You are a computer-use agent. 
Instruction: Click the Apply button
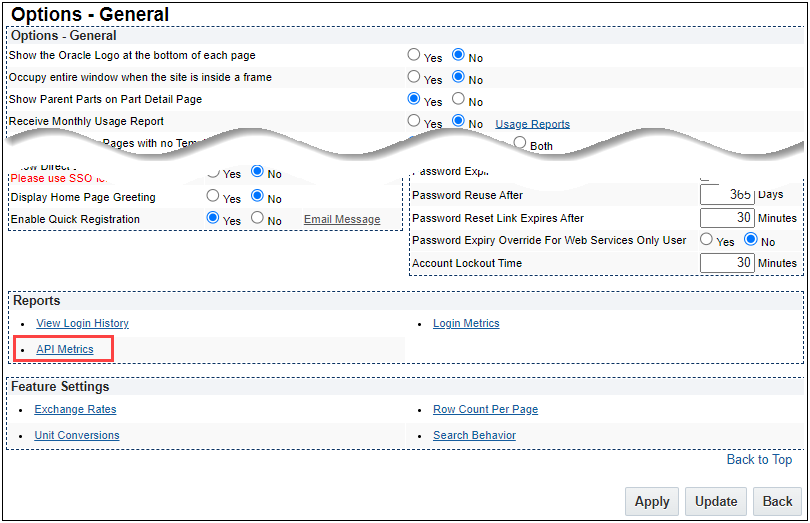[x=652, y=501]
